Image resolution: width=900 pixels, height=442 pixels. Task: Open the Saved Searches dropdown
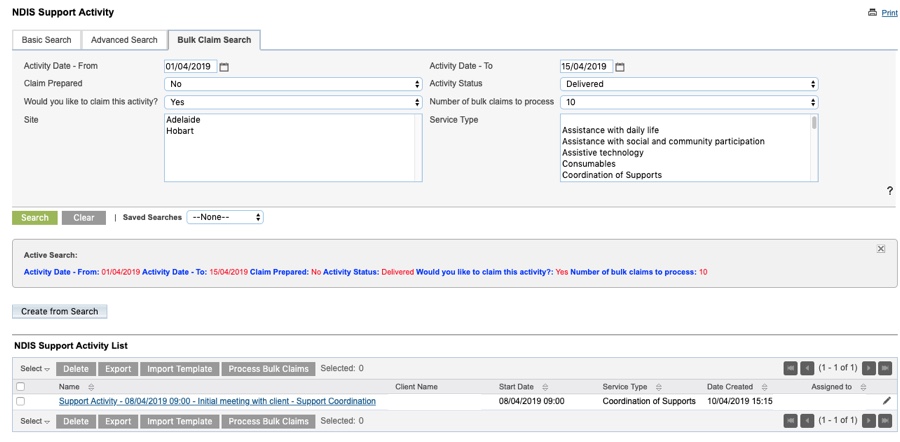(x=225, y=218)
